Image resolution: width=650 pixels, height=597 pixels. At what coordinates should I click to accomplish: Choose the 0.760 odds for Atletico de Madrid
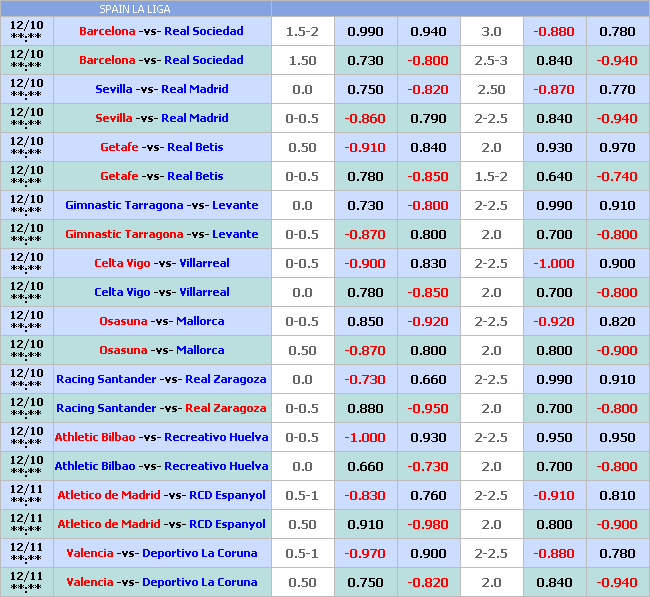[x=428, y=495]
